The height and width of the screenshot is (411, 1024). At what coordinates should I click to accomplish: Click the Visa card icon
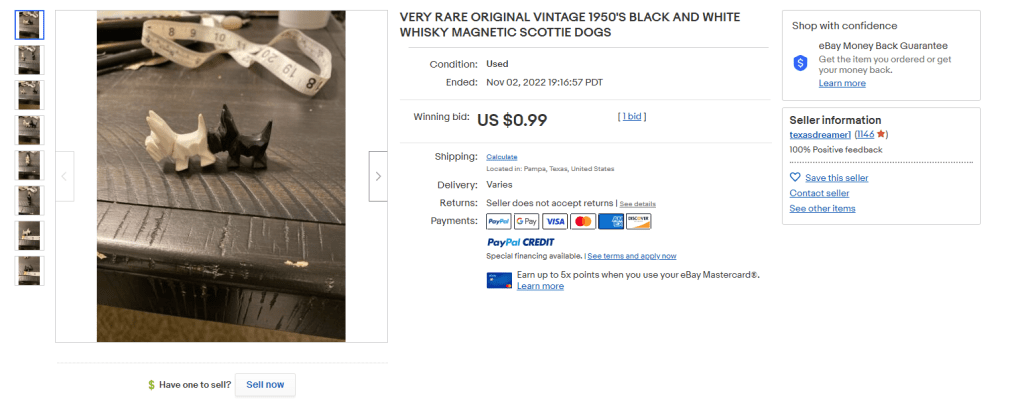(x=554, y=221)
